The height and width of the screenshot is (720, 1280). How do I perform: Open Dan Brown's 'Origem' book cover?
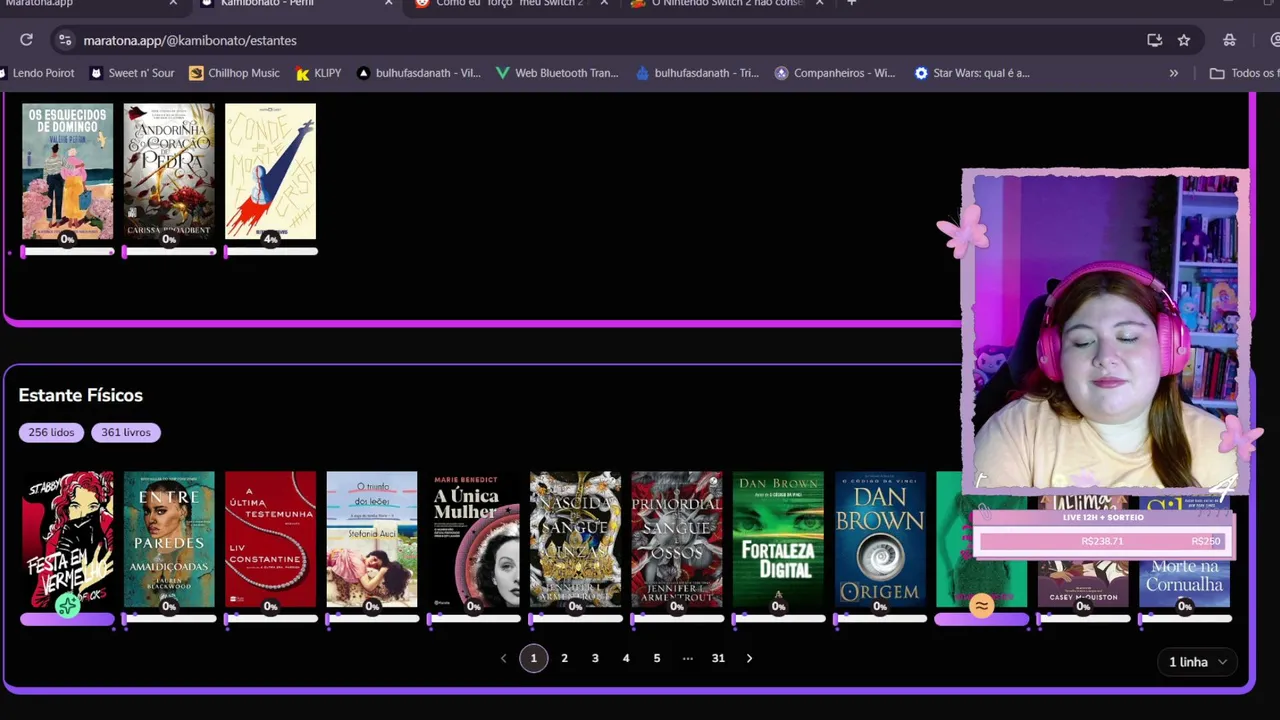[x=880, y=539]
